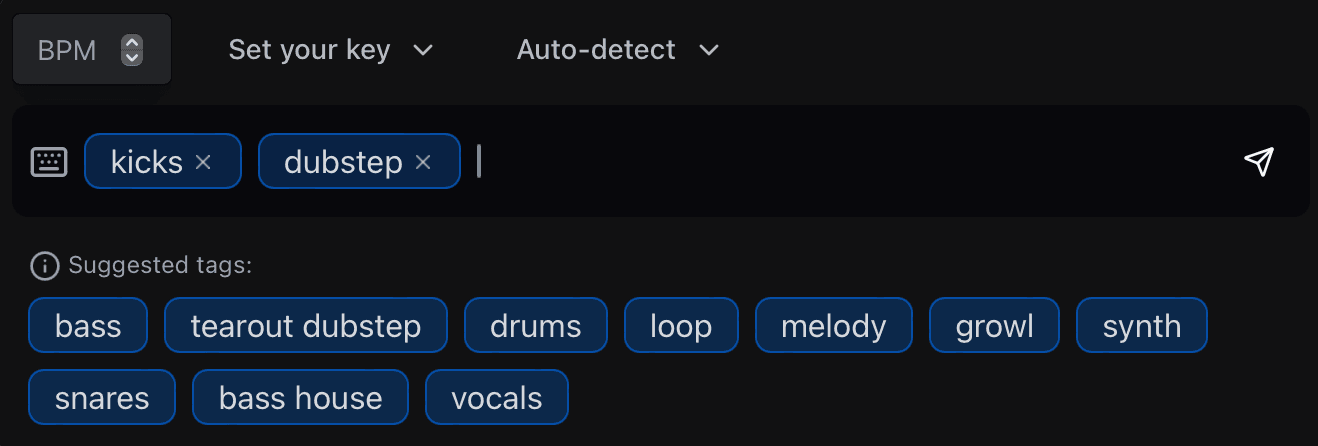
Task: Select the snares suggested tag
Action: pos(102,398)
